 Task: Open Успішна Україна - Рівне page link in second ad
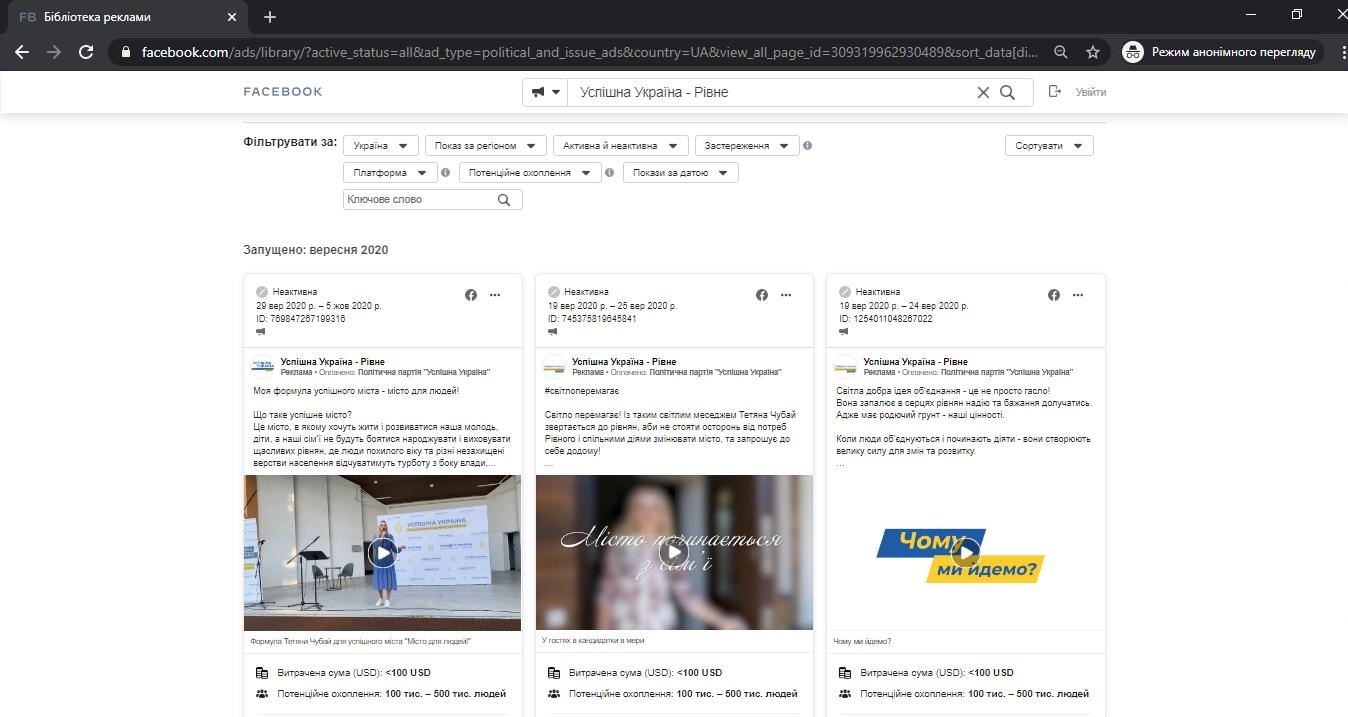[624, 361]
